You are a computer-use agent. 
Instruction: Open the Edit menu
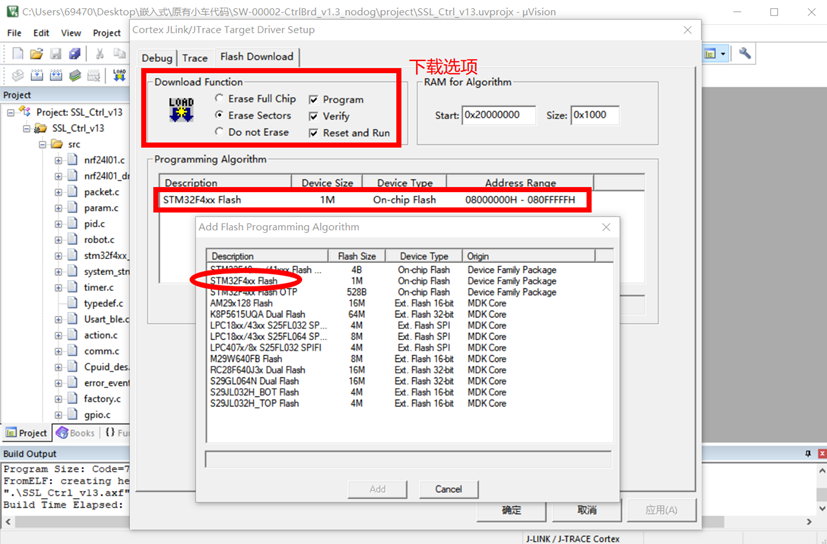41,33
